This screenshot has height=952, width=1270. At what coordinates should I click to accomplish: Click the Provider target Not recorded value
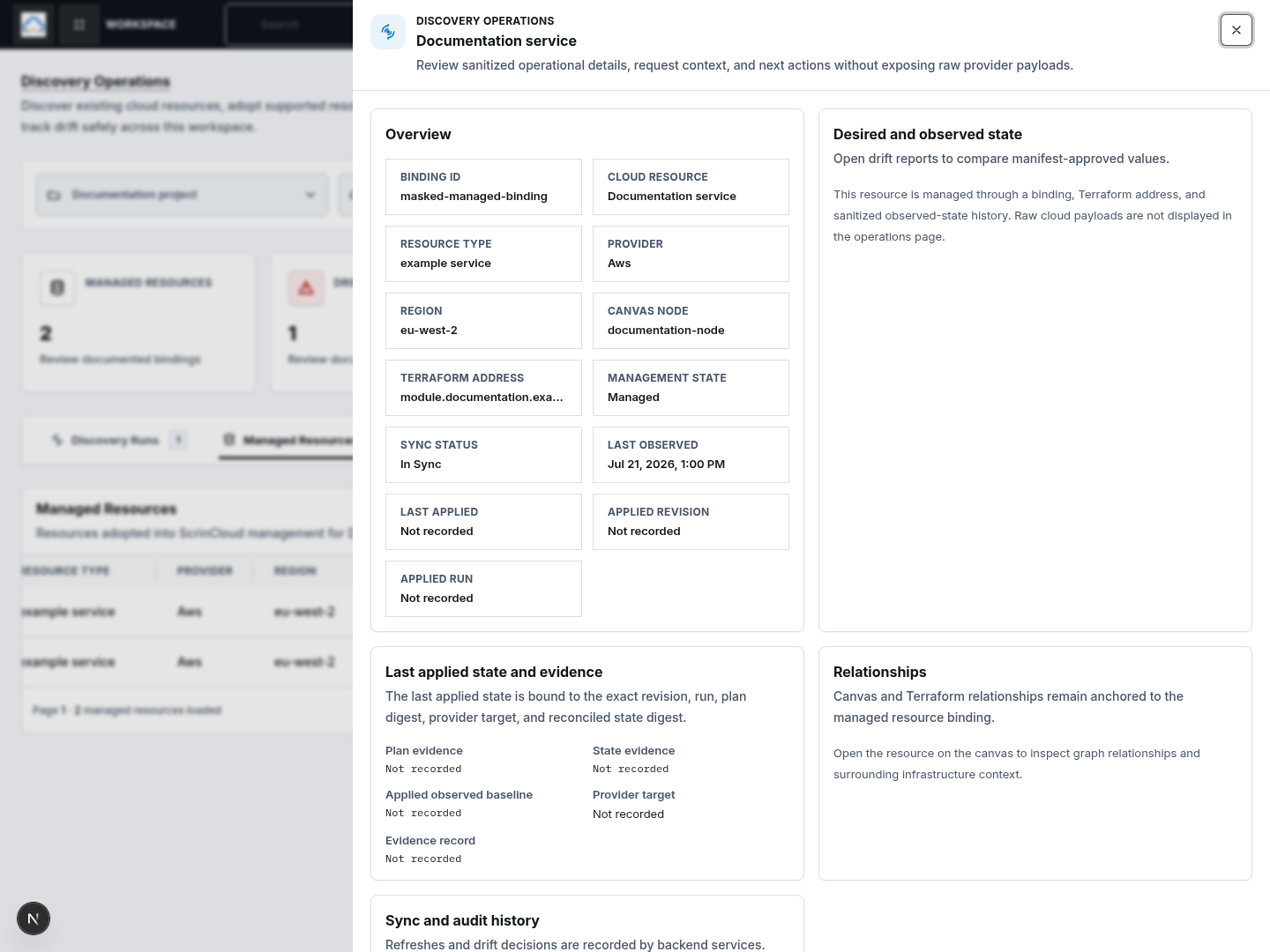tap(628, 814)
